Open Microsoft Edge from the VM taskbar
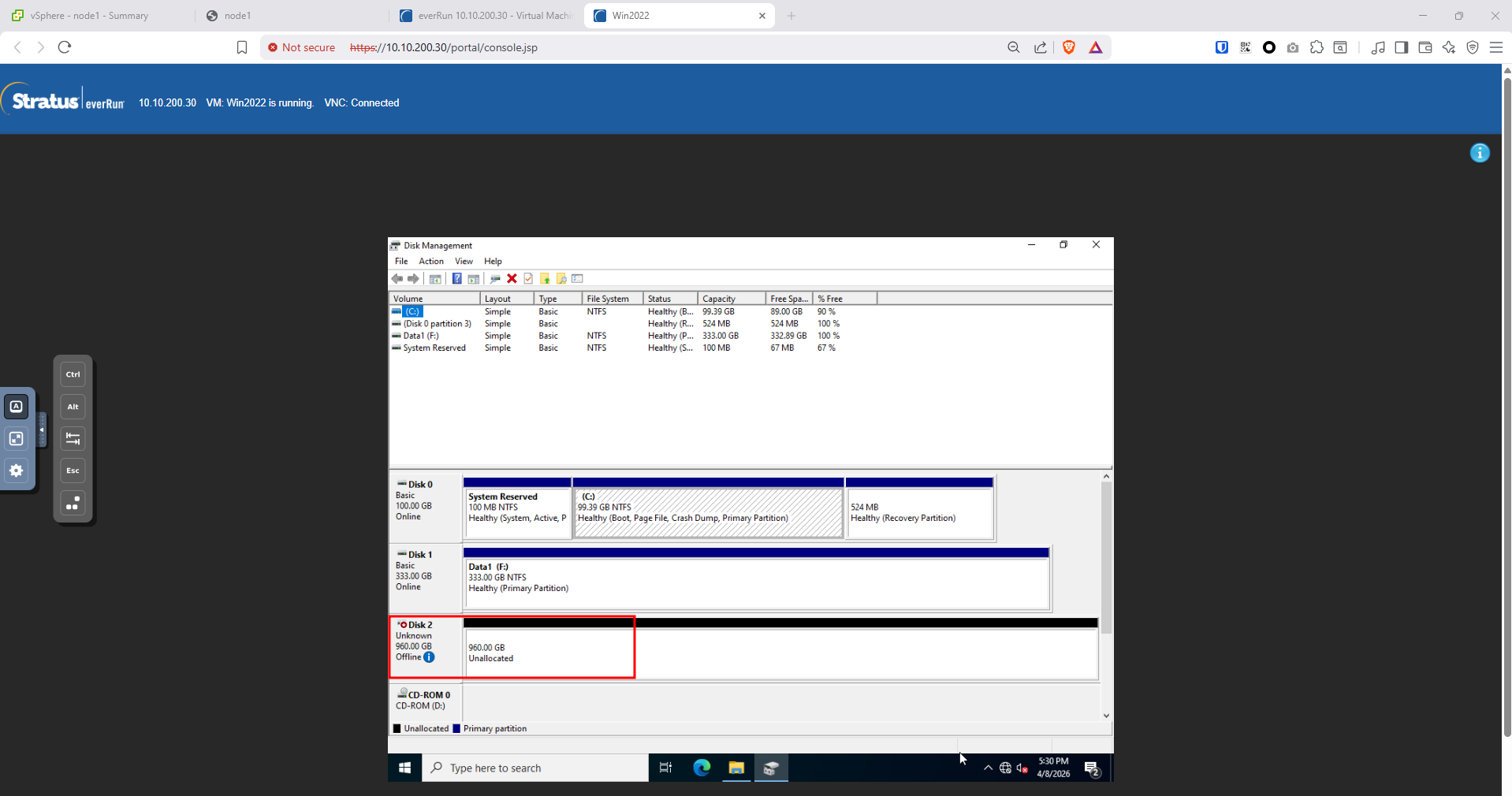 pos(701,768)
